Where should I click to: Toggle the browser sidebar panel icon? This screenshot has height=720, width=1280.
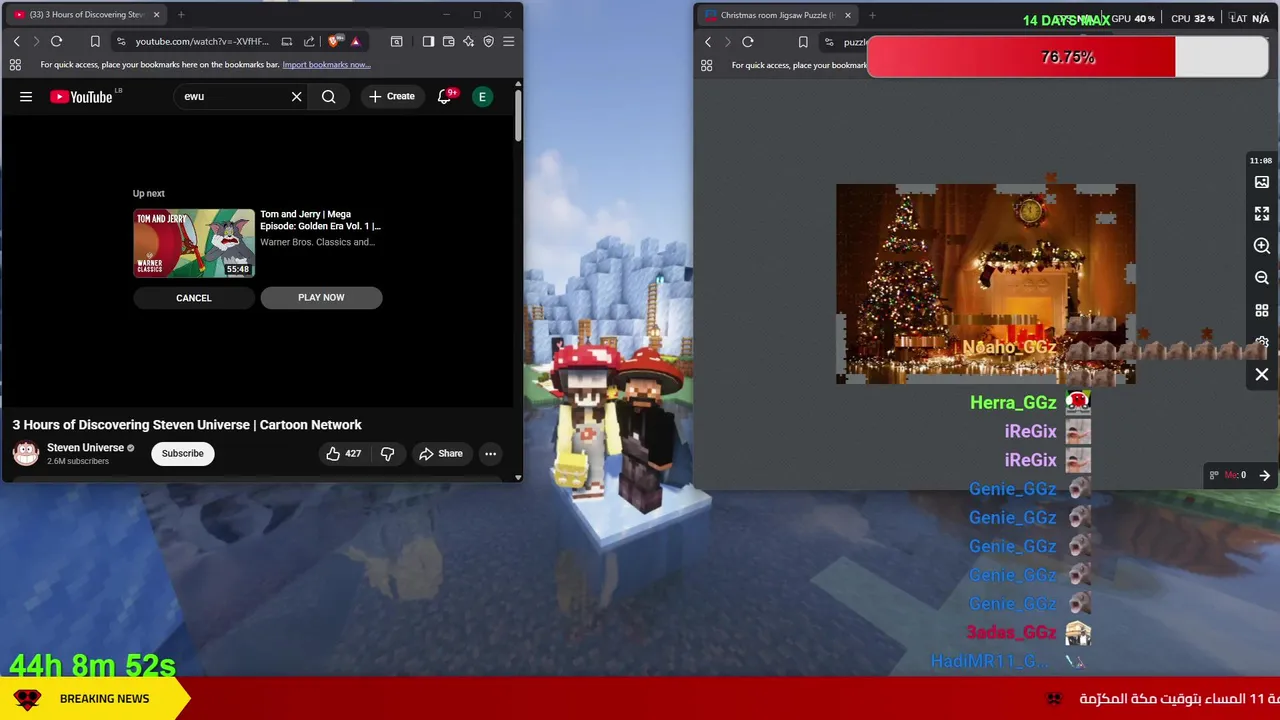pos(428,41)
